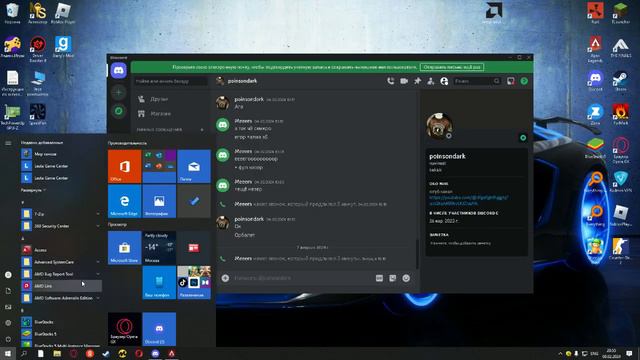Viewport: 640px width, 360px height.
Task: Open pinned messages in Discord chat
Action: [x=418, y=81]
